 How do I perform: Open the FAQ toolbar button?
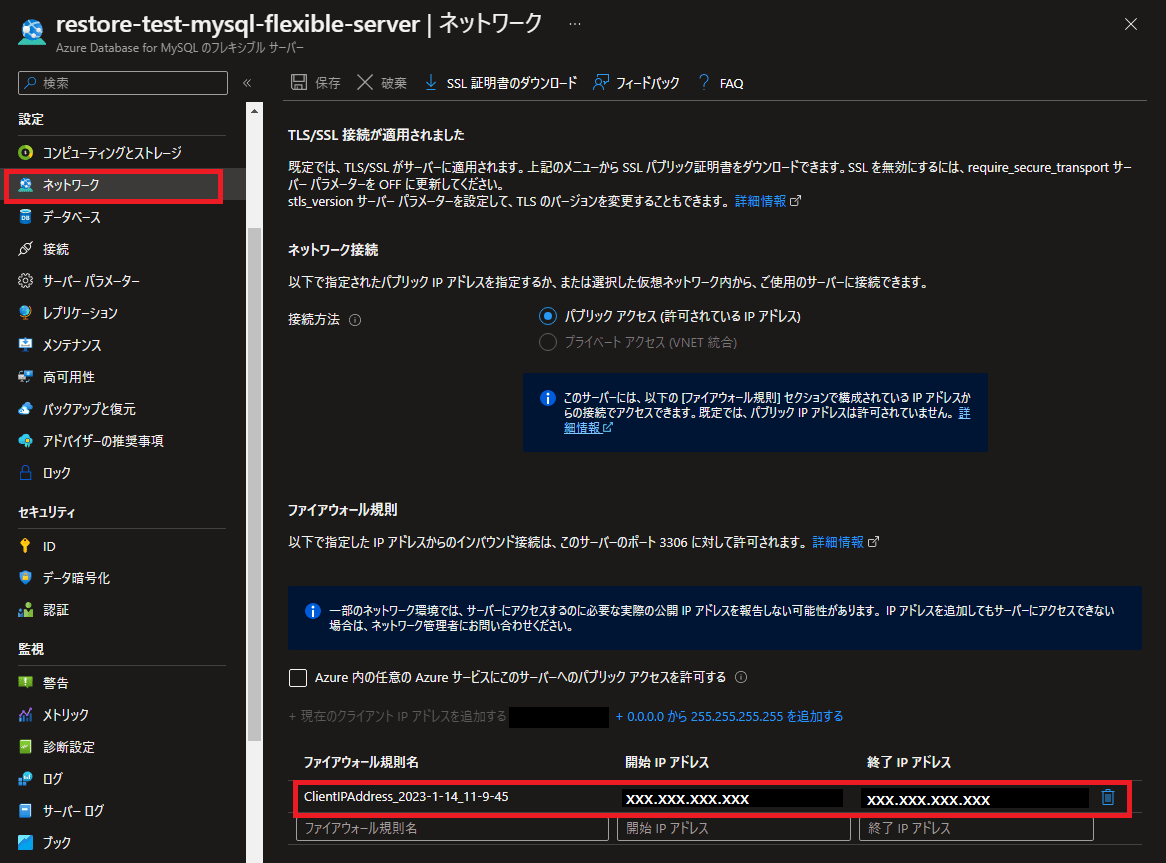click(721, 83)
